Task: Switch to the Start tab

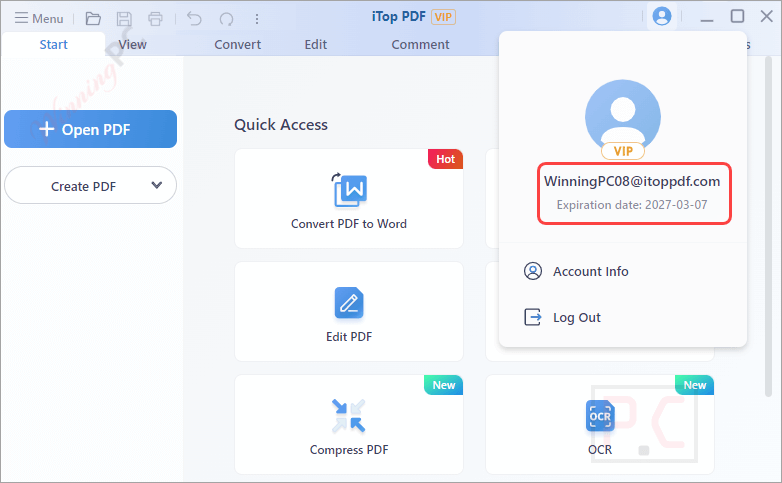Action: pos(53,44)
